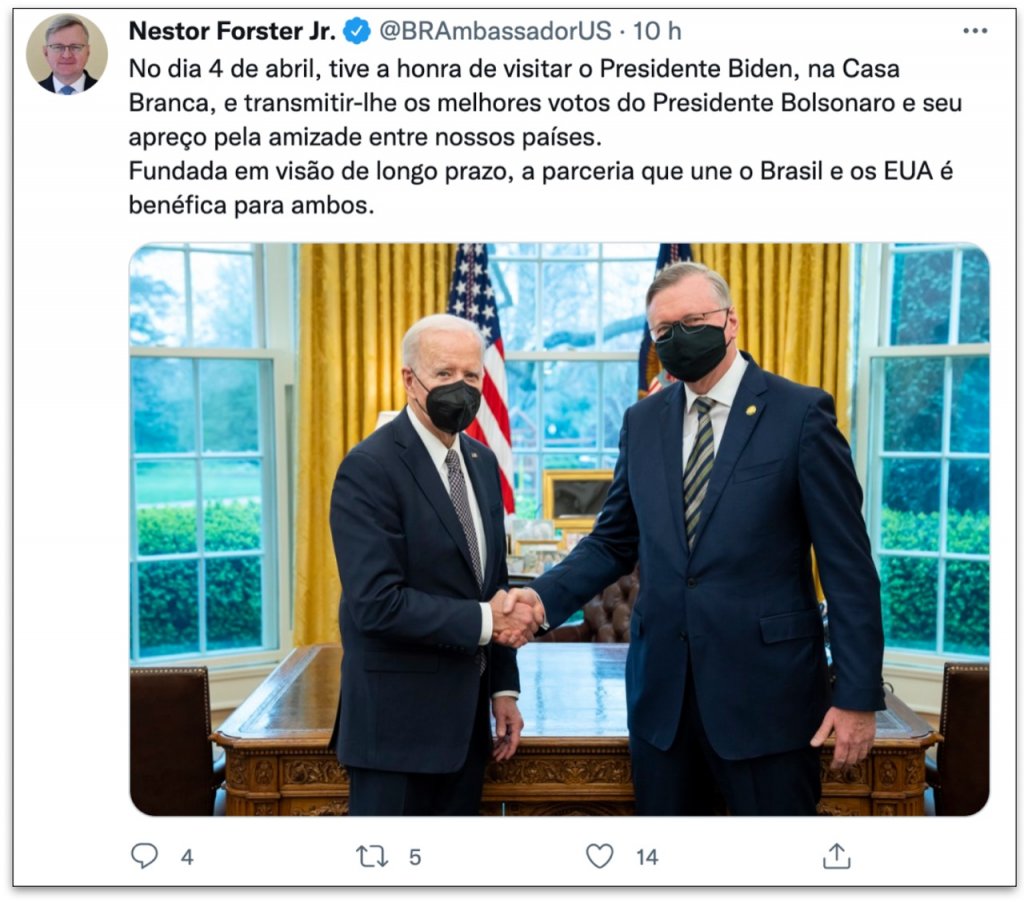Screen dimensions: 1024x903
Task: View the reply count 4
Action: (x=187, y=857)
